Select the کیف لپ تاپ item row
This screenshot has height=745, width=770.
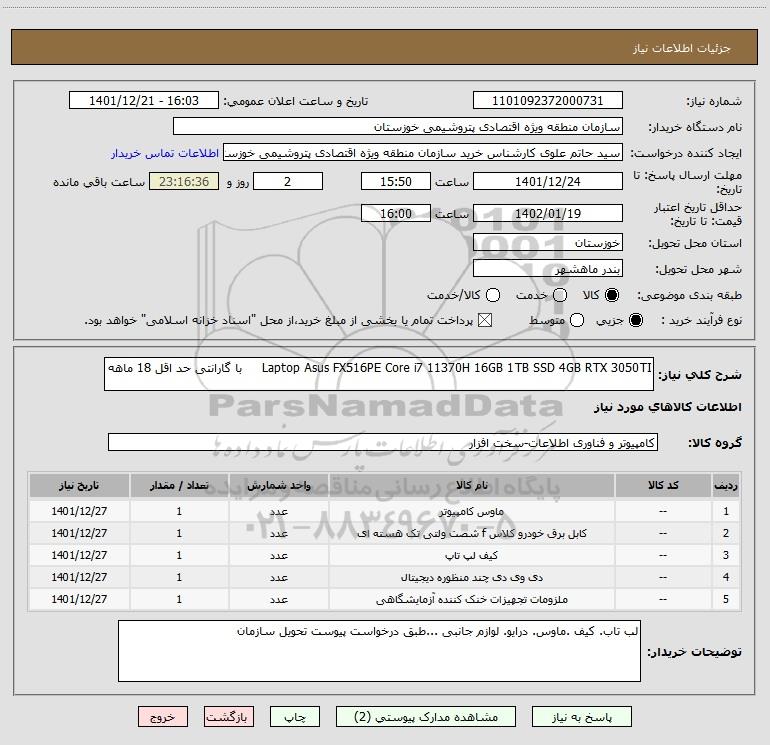point(385,555)
